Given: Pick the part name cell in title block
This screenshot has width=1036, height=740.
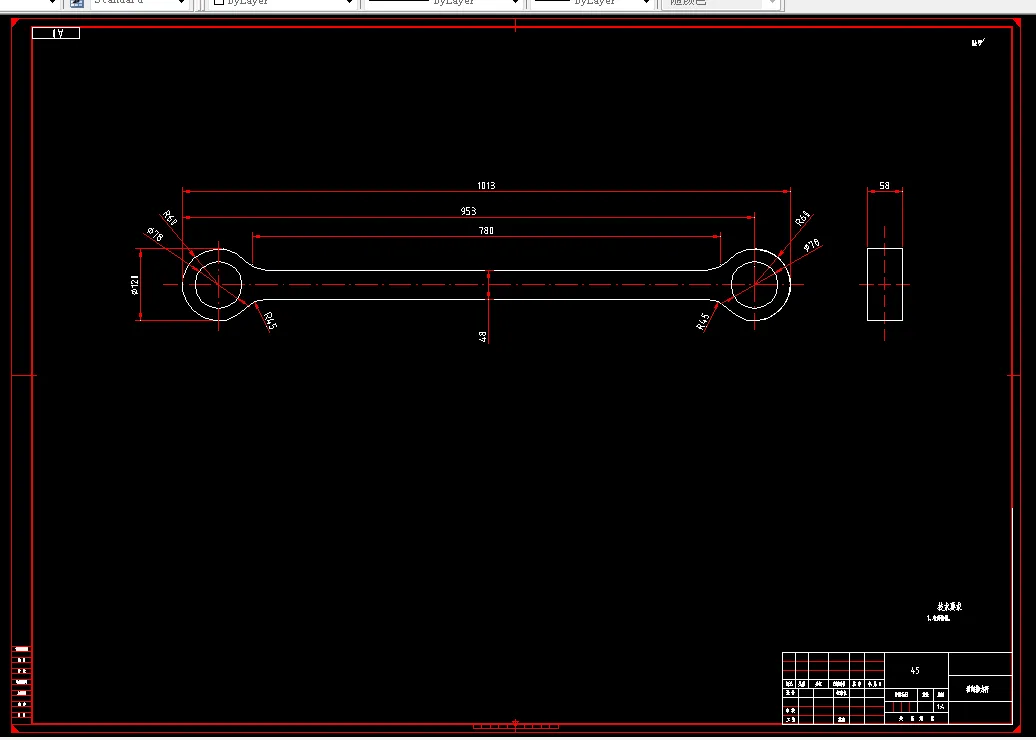Looking at the screenshot, I should click(x=980, y=688).
